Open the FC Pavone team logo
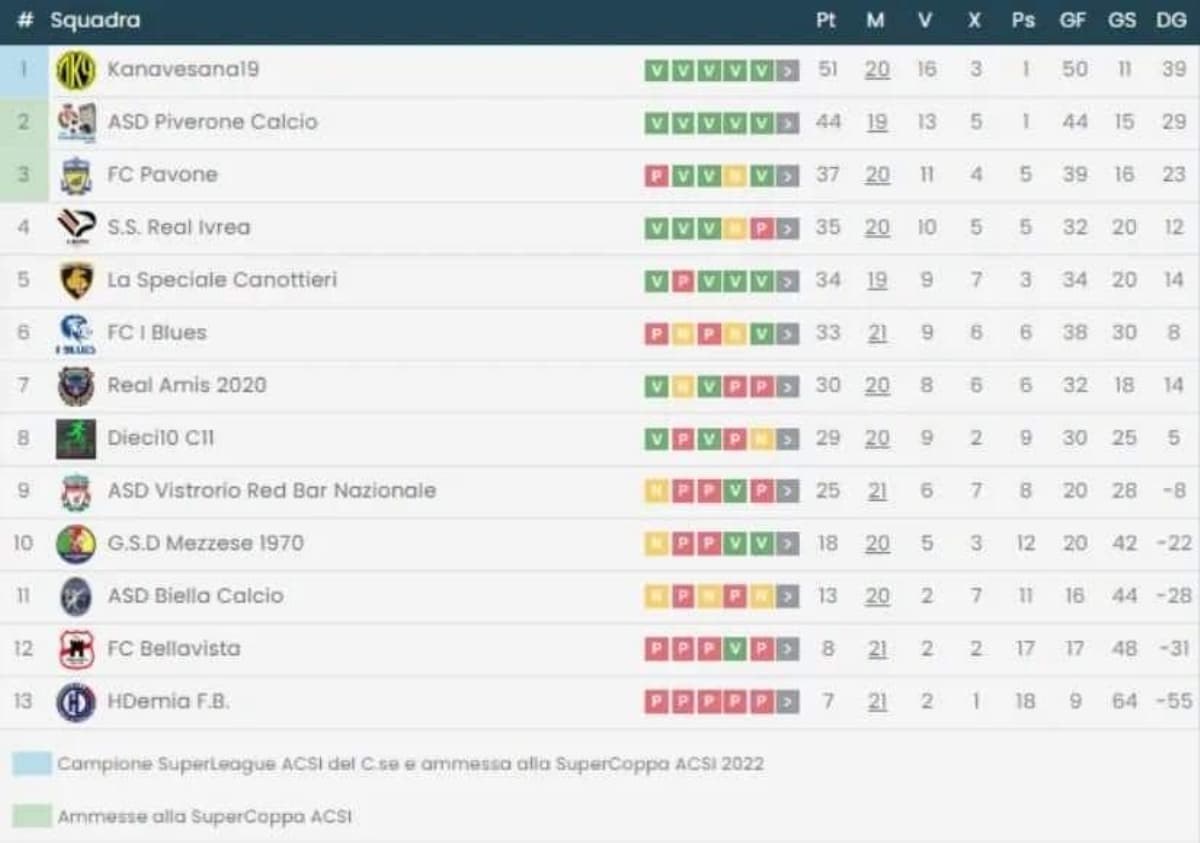The width and height of the screenshot is (1200, 843). click(76, 174)
